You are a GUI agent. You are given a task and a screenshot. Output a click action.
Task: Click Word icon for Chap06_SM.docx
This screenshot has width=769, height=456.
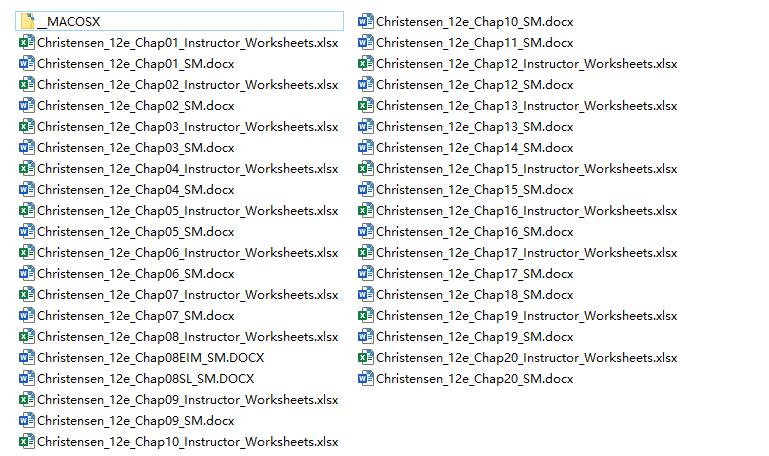coord(26,273)
